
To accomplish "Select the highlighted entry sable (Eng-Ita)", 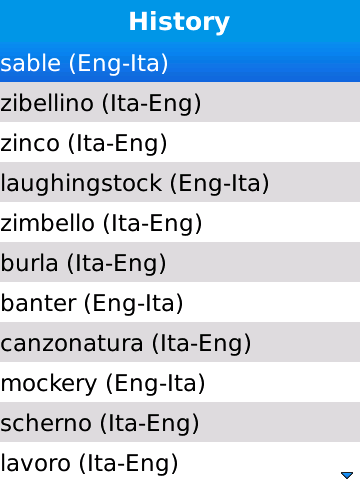I will [180, 62].
